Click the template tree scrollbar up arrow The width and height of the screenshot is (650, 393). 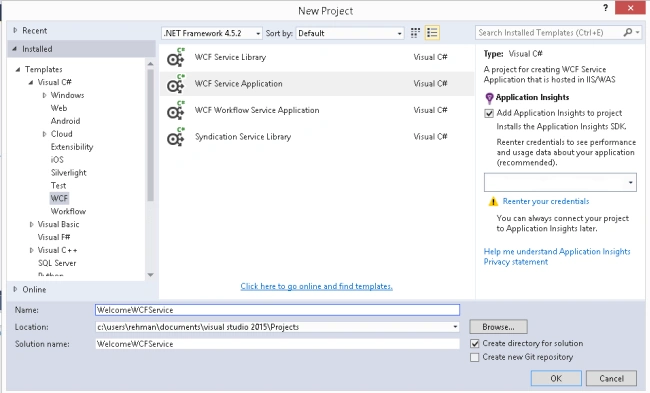pos(150,64)
